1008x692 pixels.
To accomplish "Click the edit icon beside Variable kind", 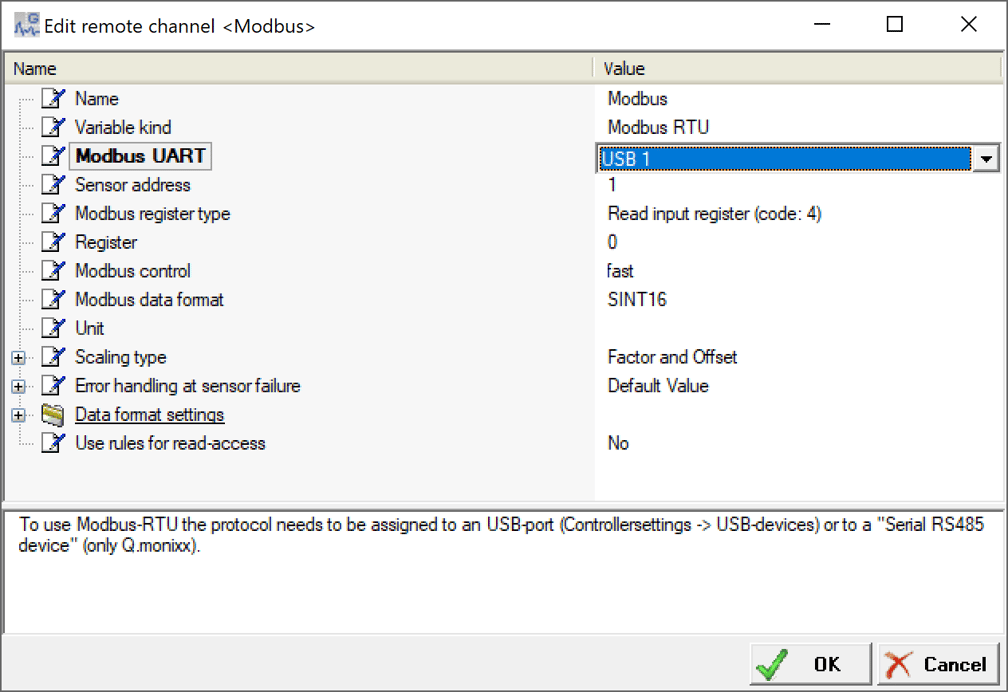I will 55,127.
